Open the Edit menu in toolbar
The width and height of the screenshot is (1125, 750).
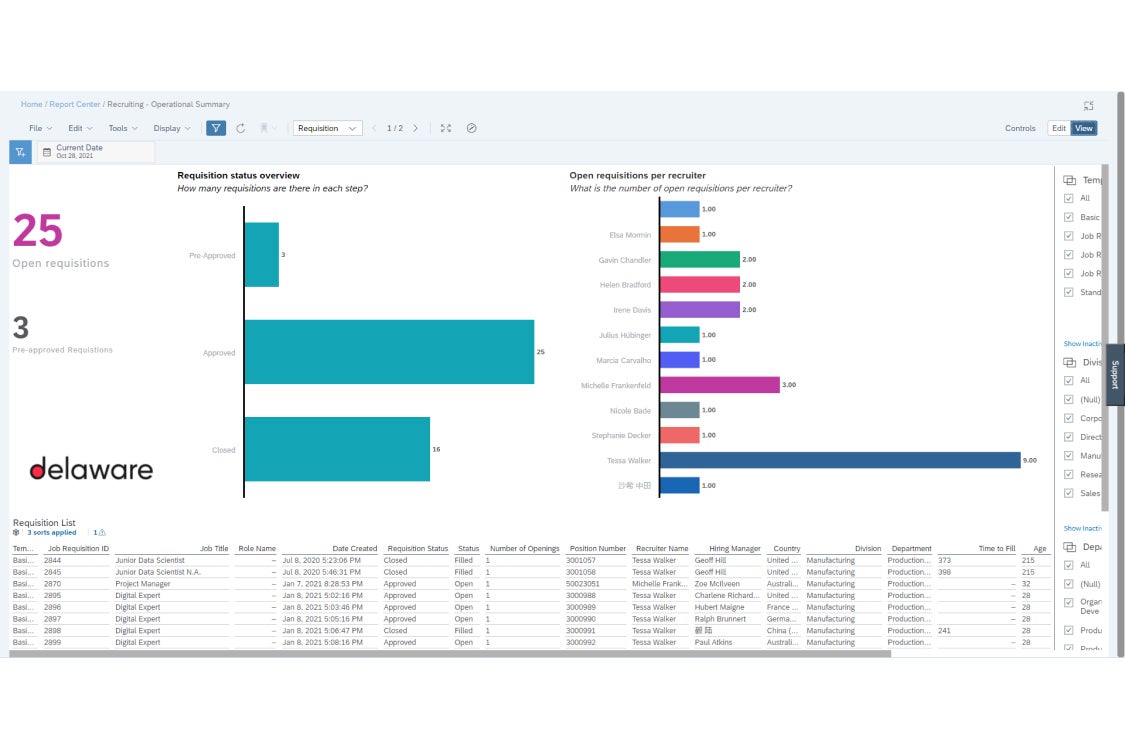pyautogui.click(x=80, y=128)
